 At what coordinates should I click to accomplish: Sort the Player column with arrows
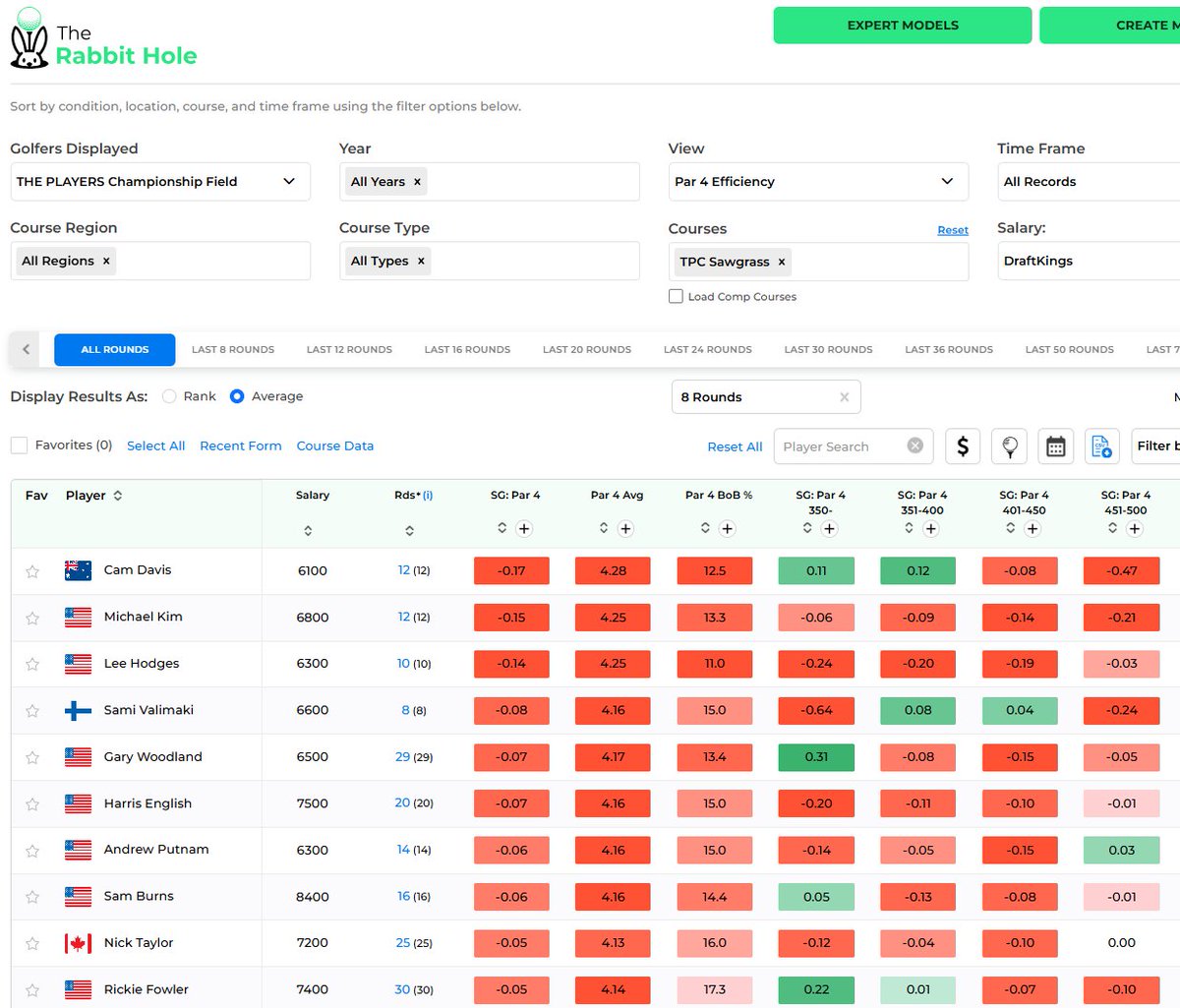click(x=118, y=496)
